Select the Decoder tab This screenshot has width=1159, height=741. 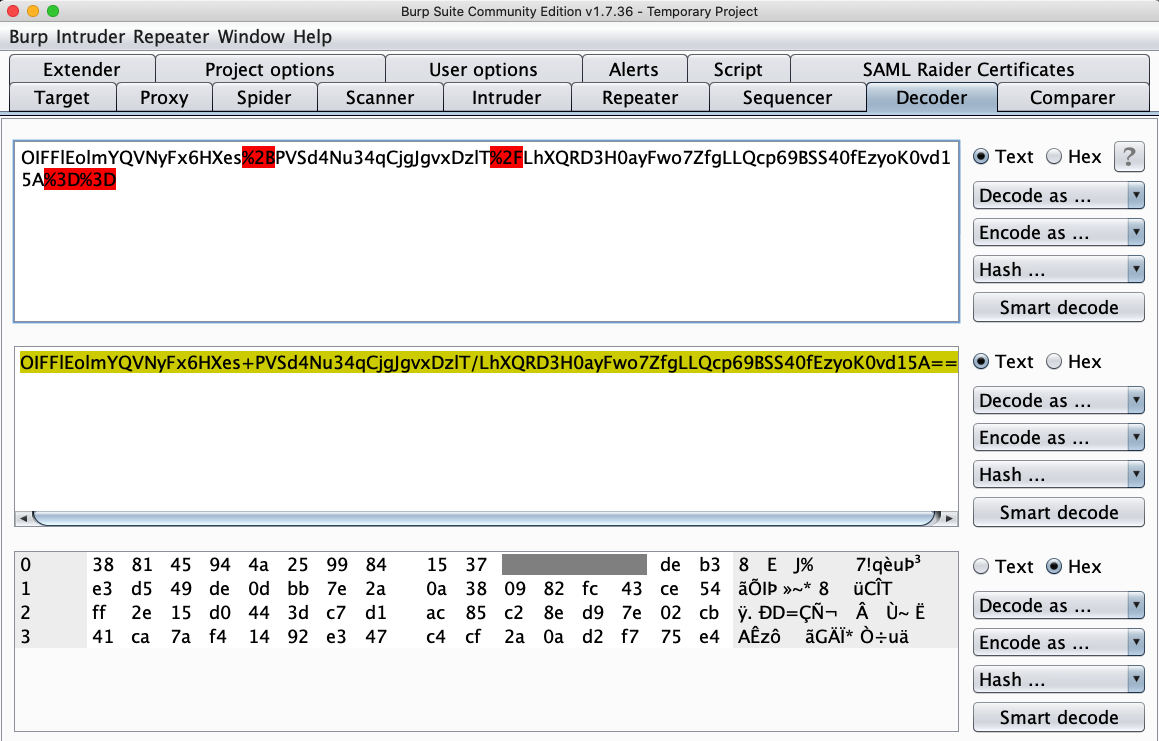931,98
